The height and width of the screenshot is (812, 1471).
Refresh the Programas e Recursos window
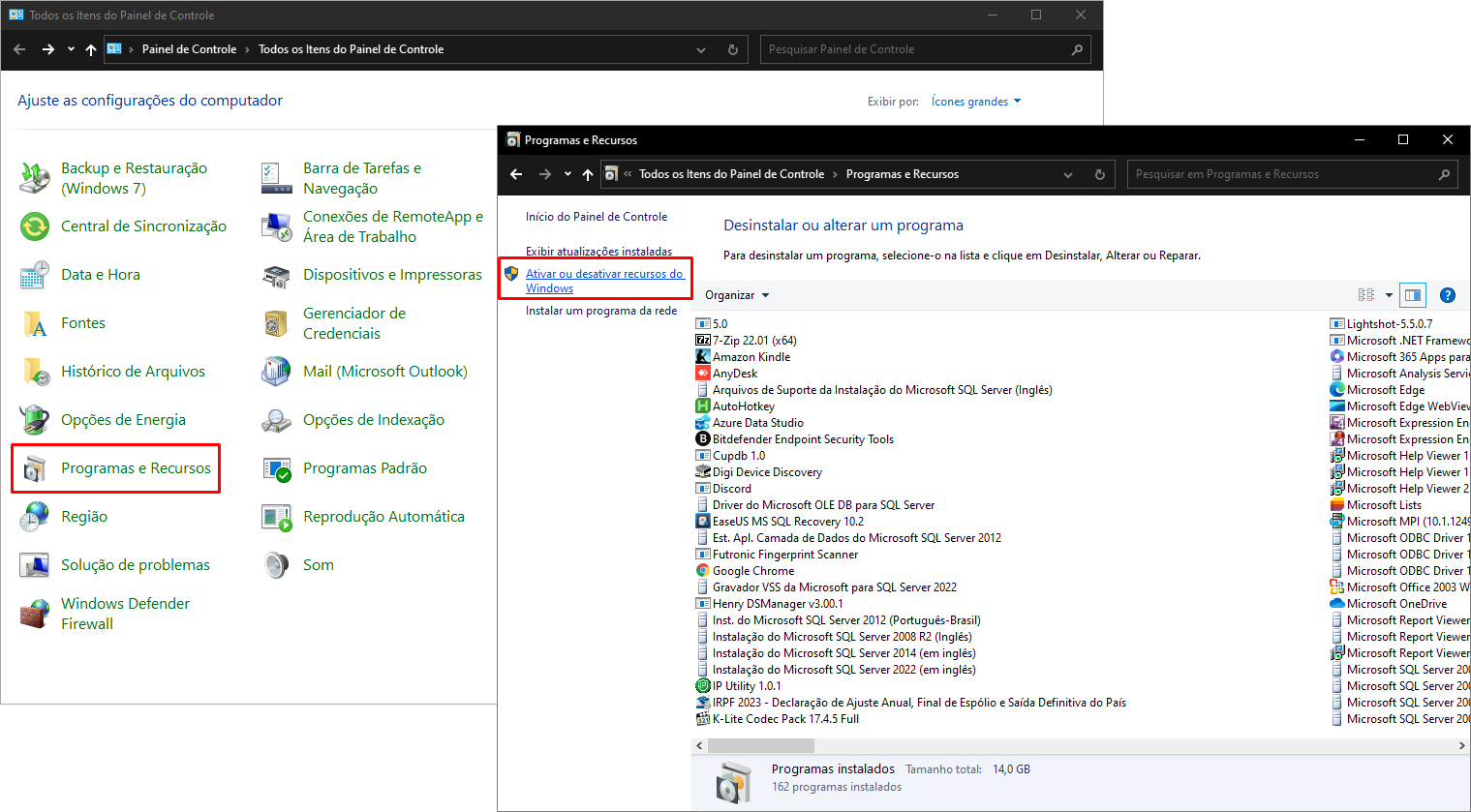coord(1099,175)
